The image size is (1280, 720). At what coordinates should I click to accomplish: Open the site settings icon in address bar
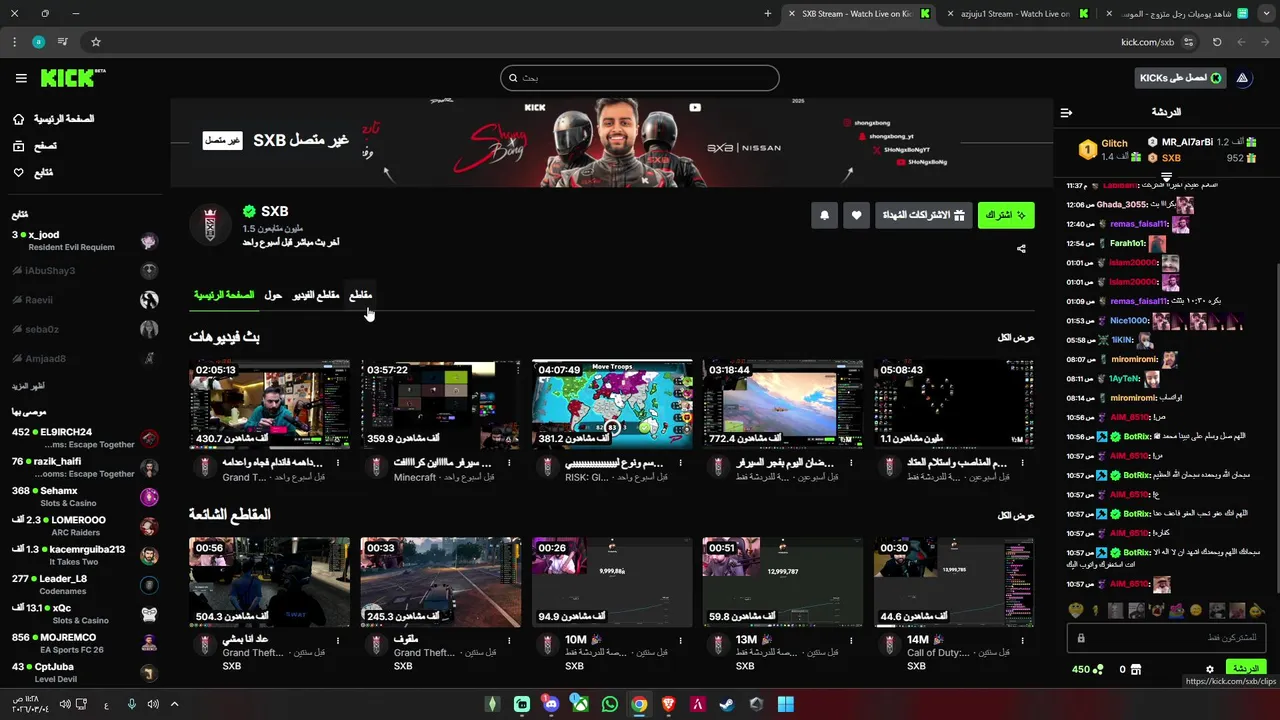[1188, 42]
